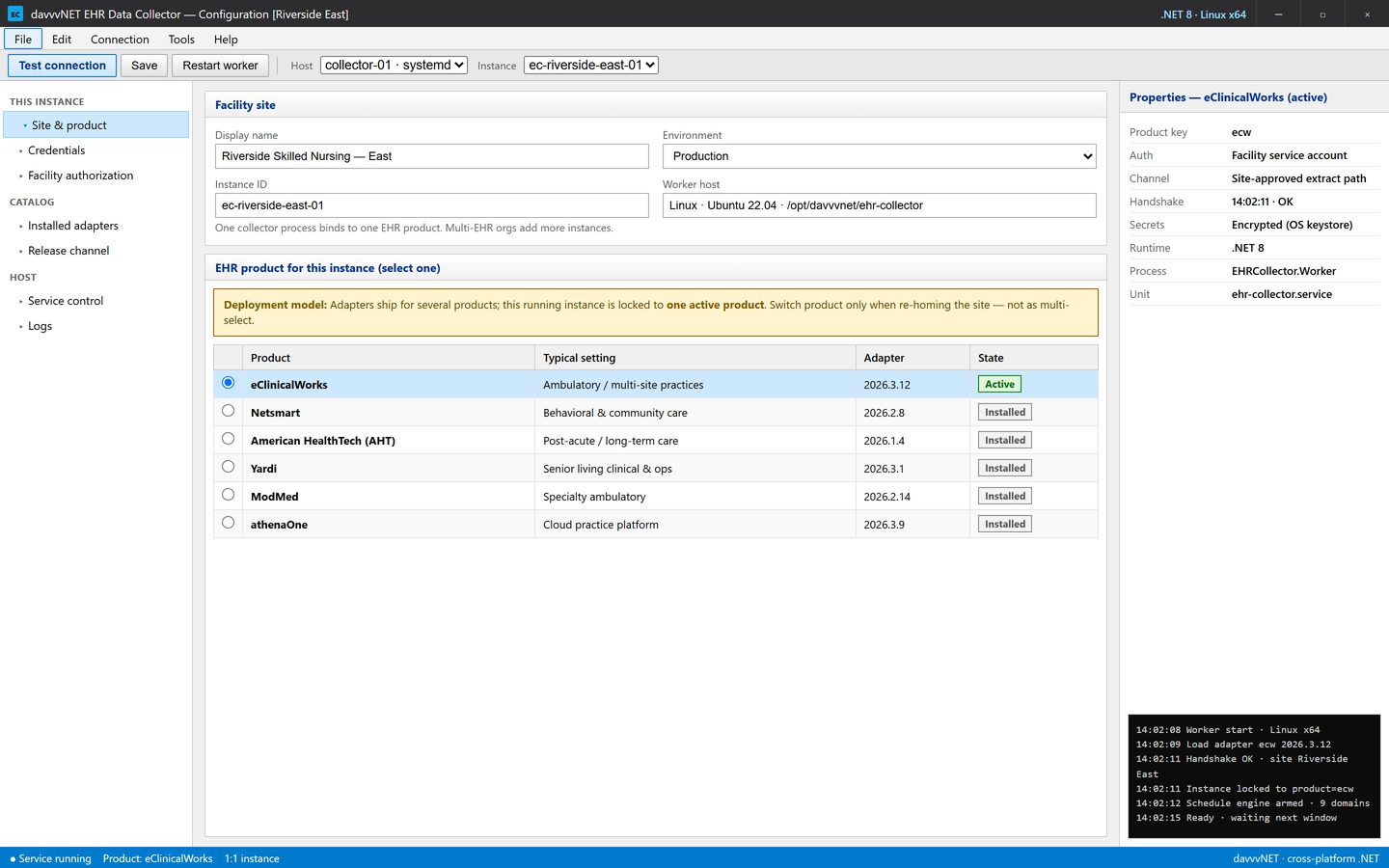Click the Test connection button
Screen dimensions: 1389x868
pos(62,66)
